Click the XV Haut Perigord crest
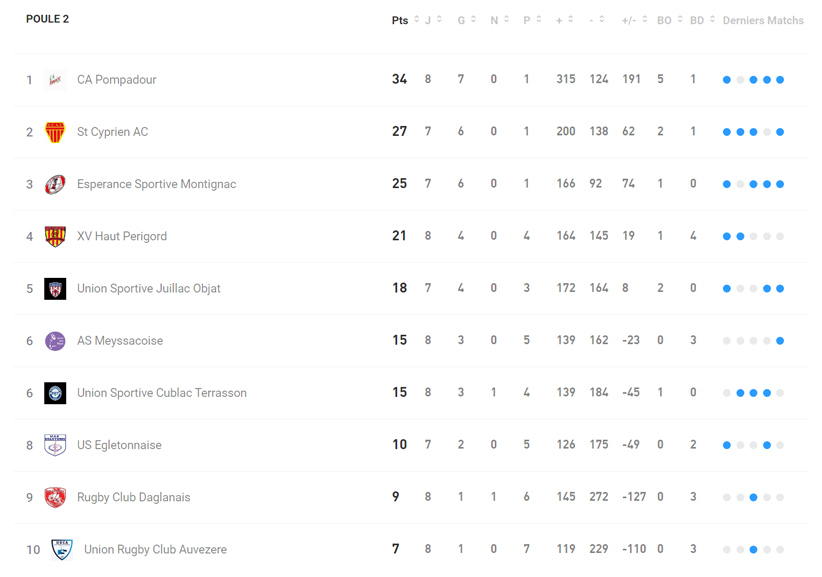 tap(55, 236)
